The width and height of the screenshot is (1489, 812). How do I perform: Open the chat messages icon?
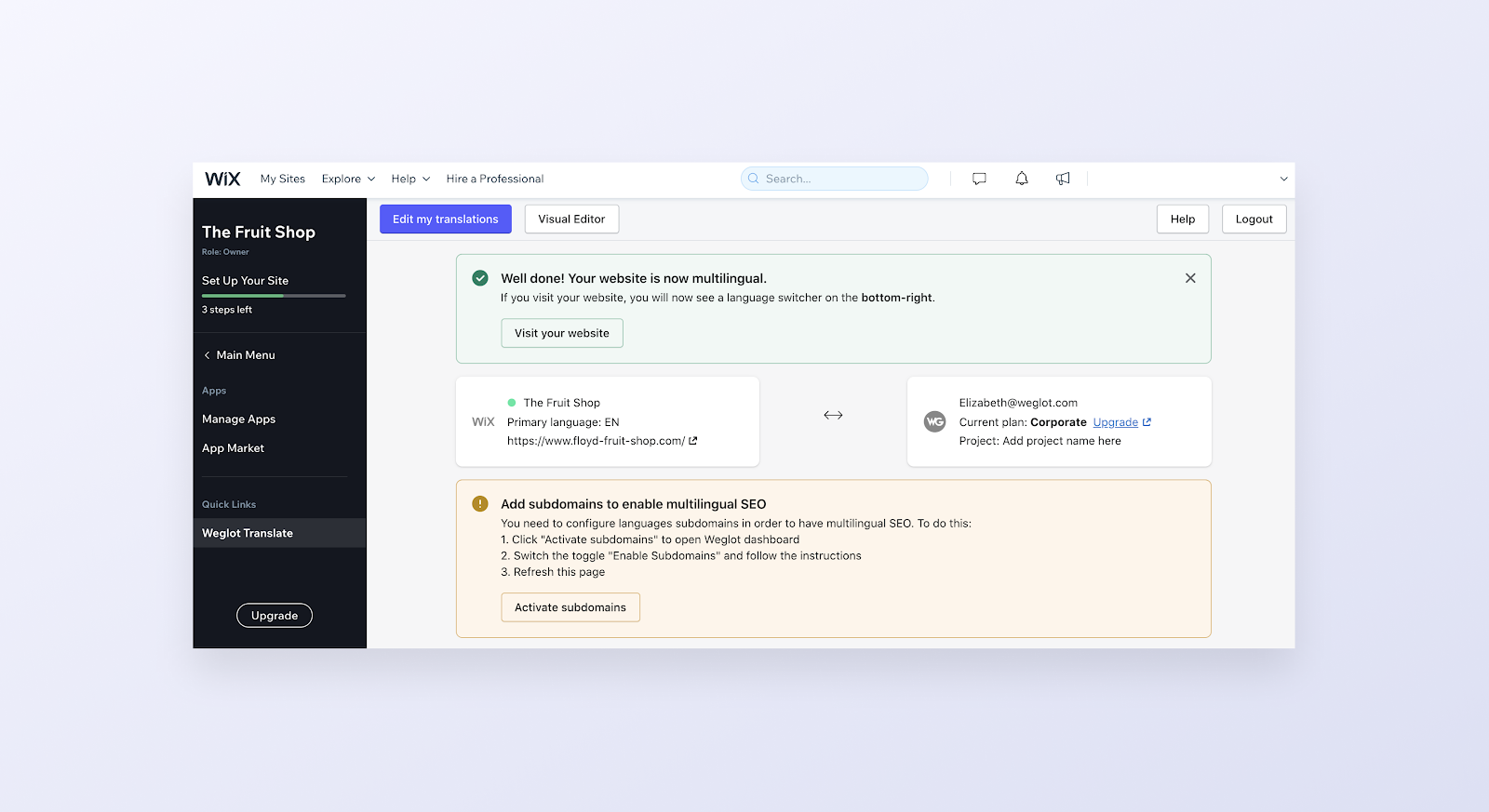click(x=979, y=179)
